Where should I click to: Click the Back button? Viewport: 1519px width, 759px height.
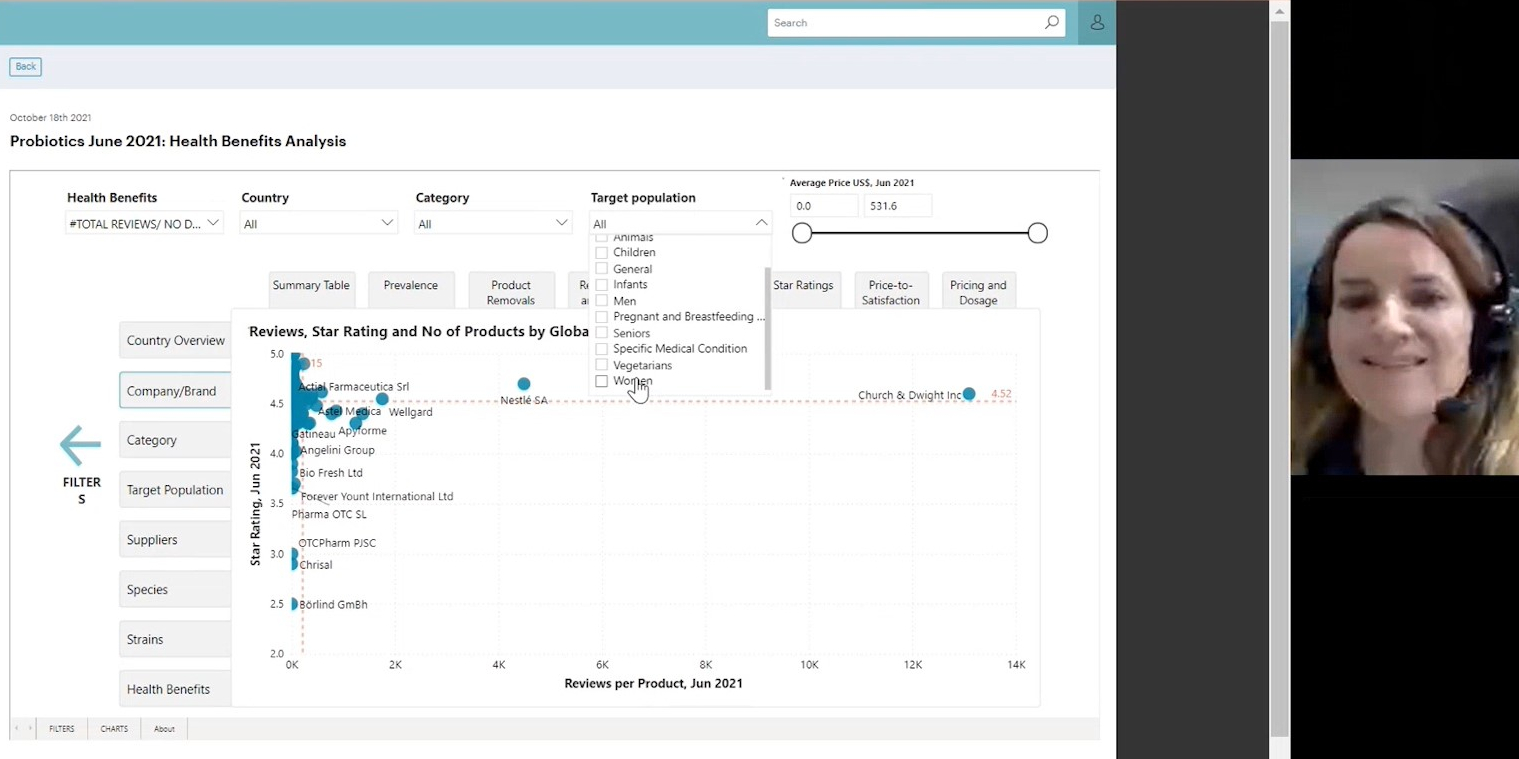(x=26, y=67)
